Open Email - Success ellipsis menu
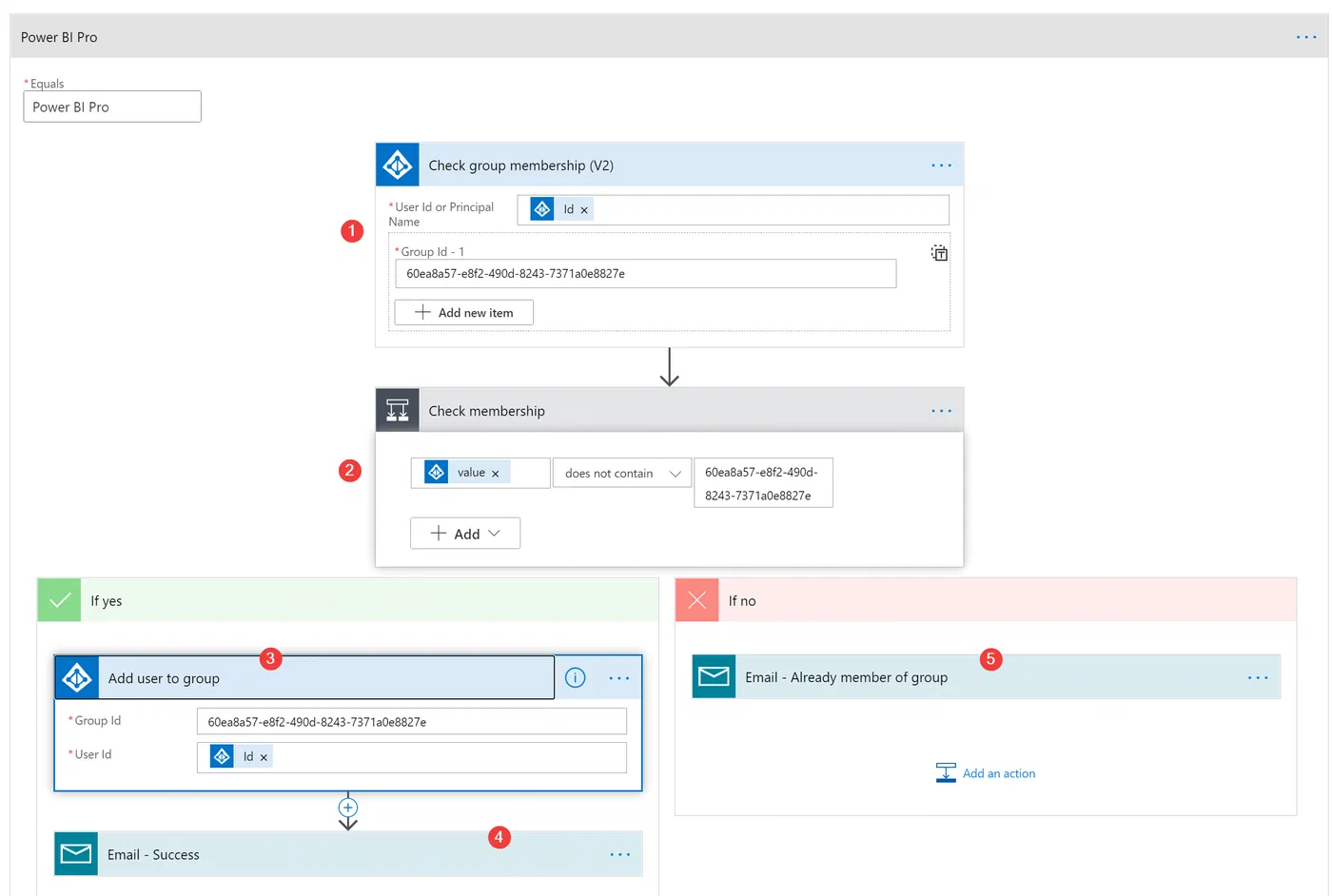 pos(619,855)
